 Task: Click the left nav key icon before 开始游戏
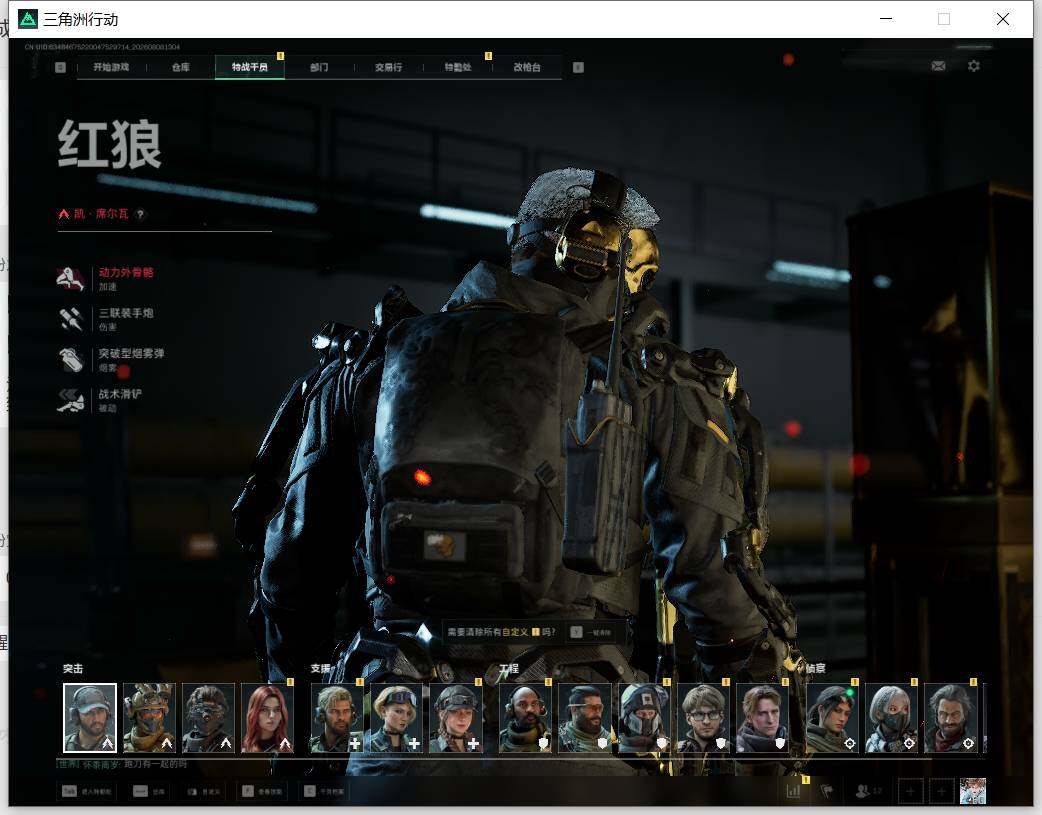(x=60, y=67)
